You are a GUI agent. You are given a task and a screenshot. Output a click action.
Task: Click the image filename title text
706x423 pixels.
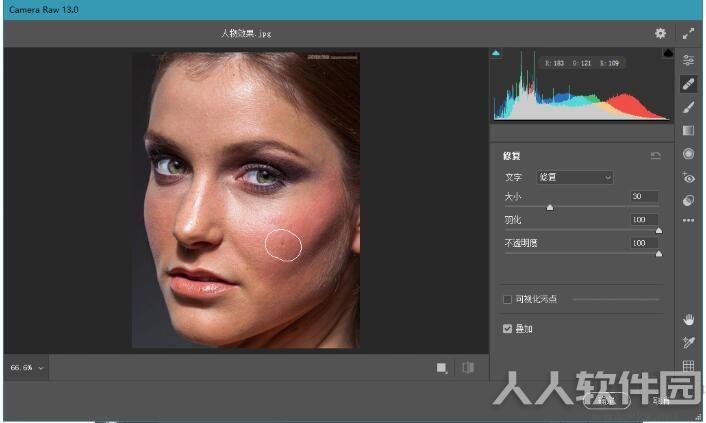(246, 33)
